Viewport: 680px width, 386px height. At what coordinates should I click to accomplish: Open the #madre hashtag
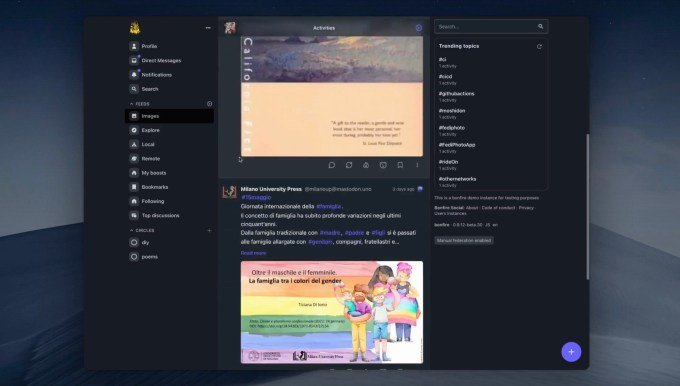330,233
